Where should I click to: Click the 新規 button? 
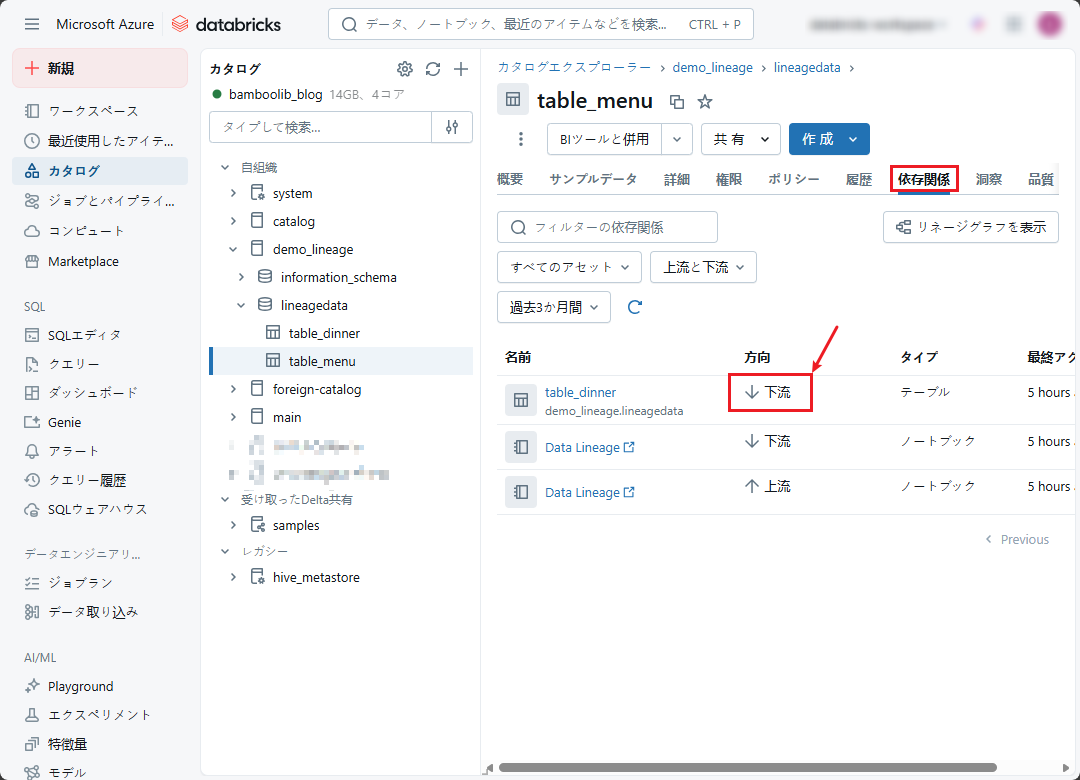[x=100, y=68]
